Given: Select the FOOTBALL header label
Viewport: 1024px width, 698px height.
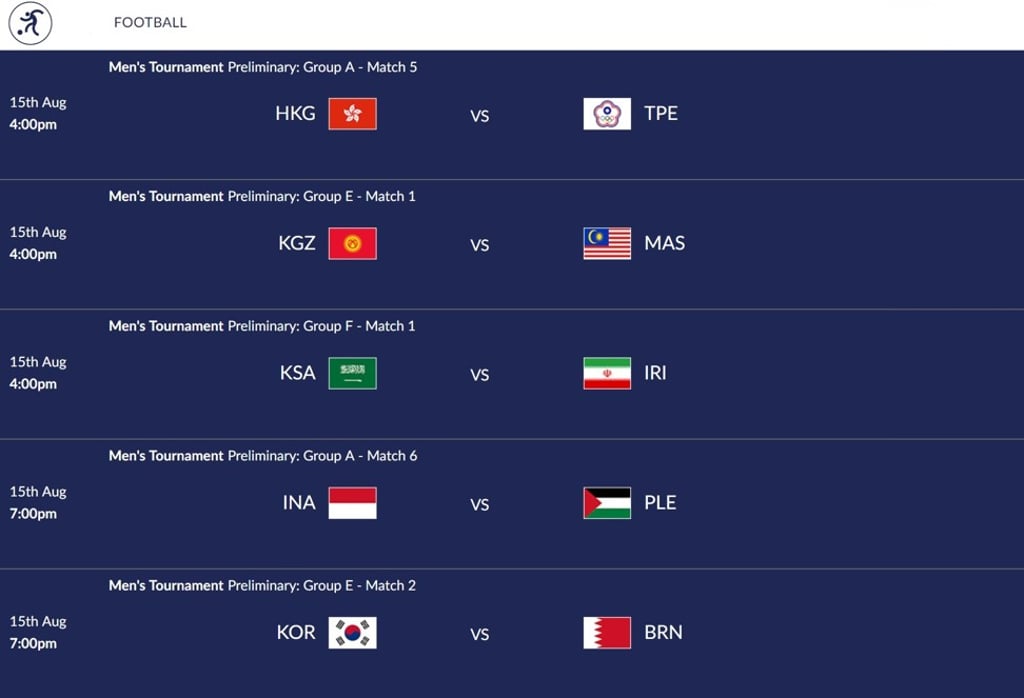Looking at the screenshot, I should tap(150, 22).
